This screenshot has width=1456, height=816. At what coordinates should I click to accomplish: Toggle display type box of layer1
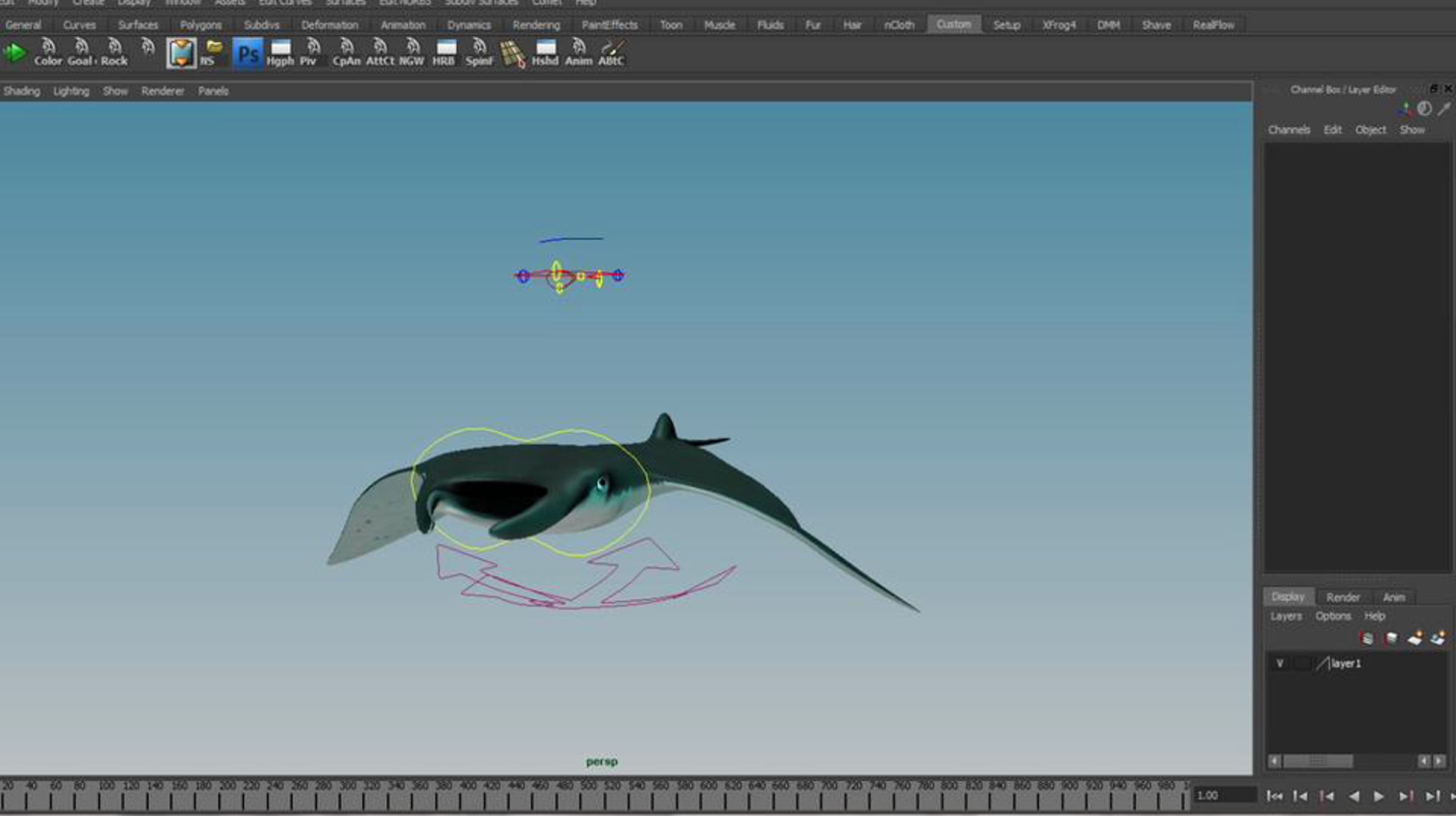(x=1302, y=664)
